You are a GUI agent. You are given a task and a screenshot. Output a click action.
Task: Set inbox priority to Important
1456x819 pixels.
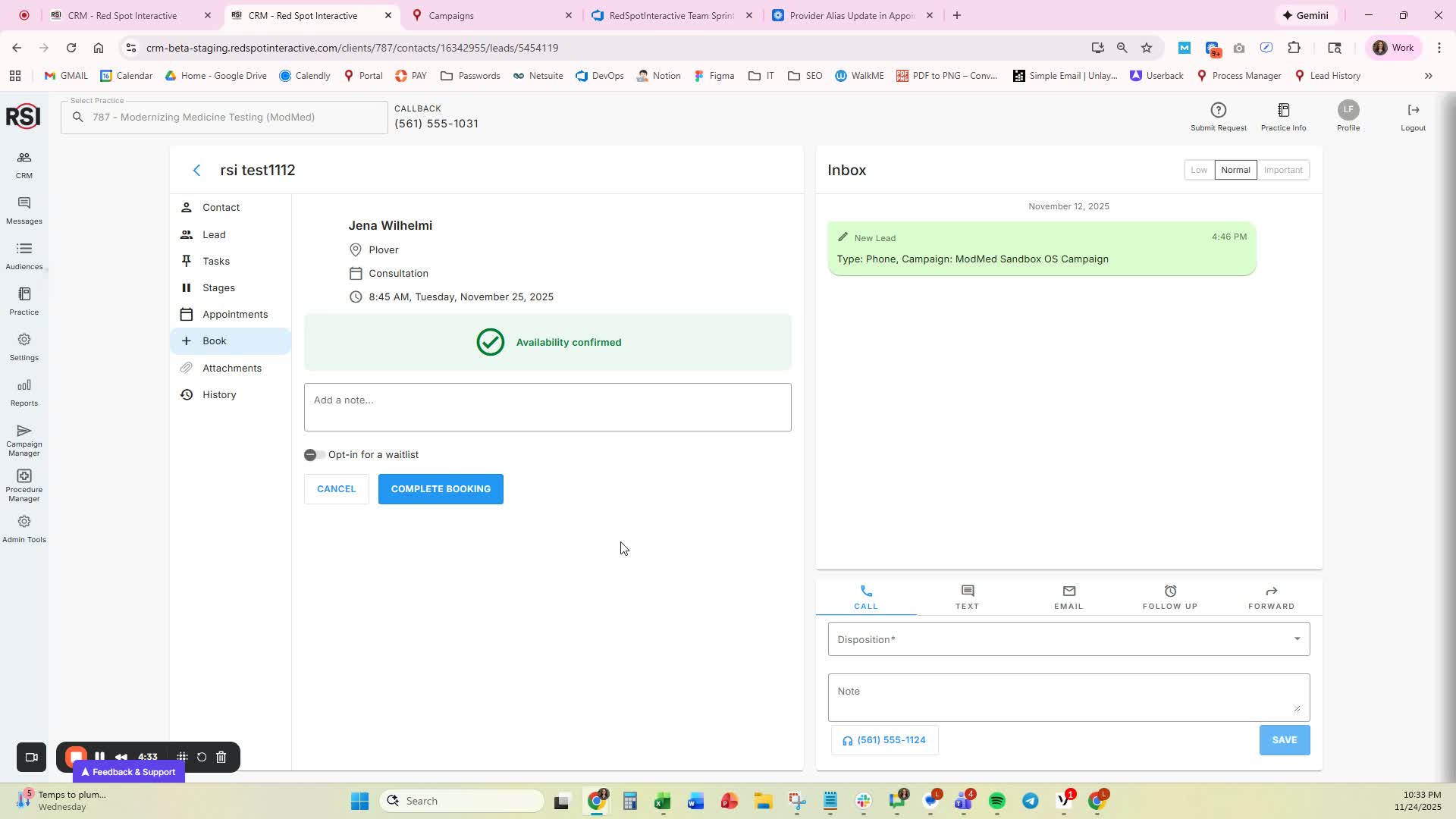tap(1282, 171)
